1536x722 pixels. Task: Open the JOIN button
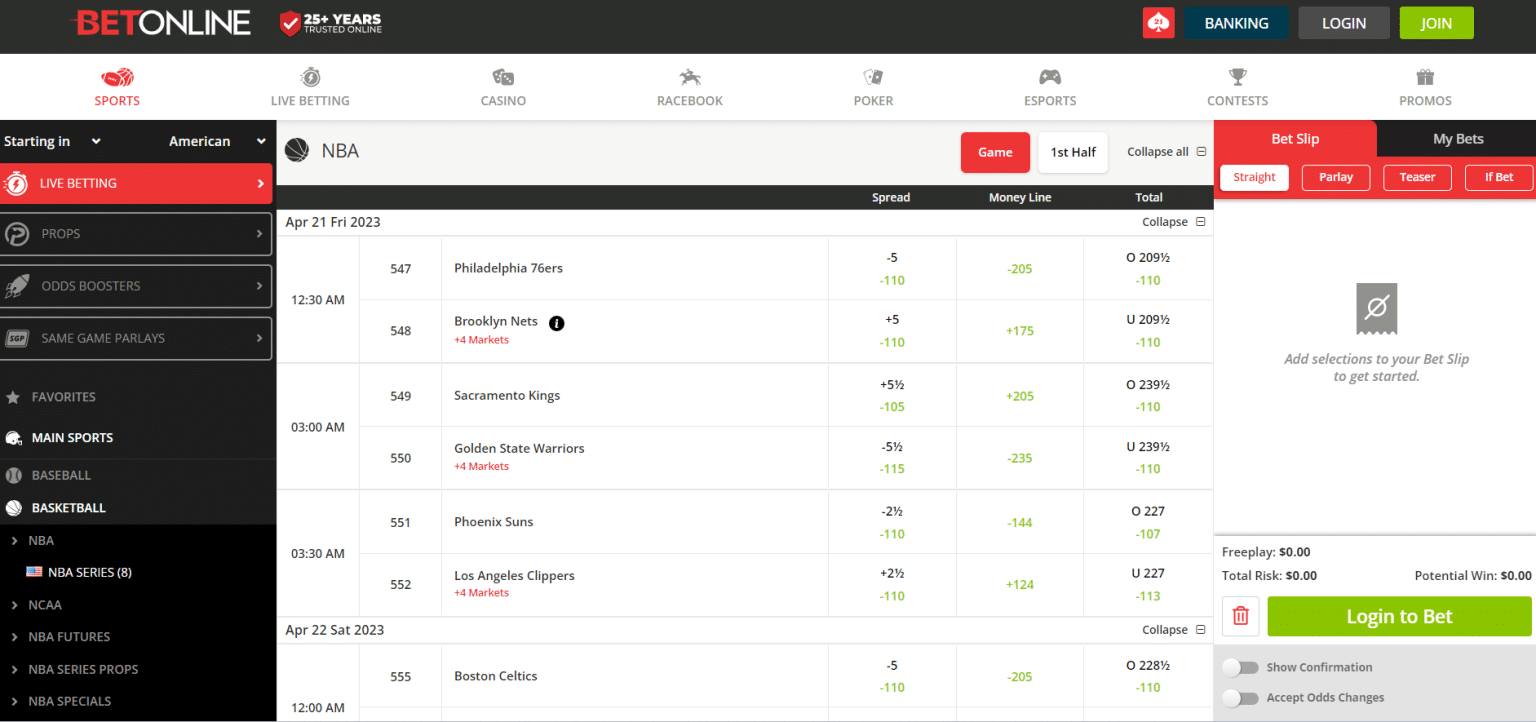pos(1436,22)
